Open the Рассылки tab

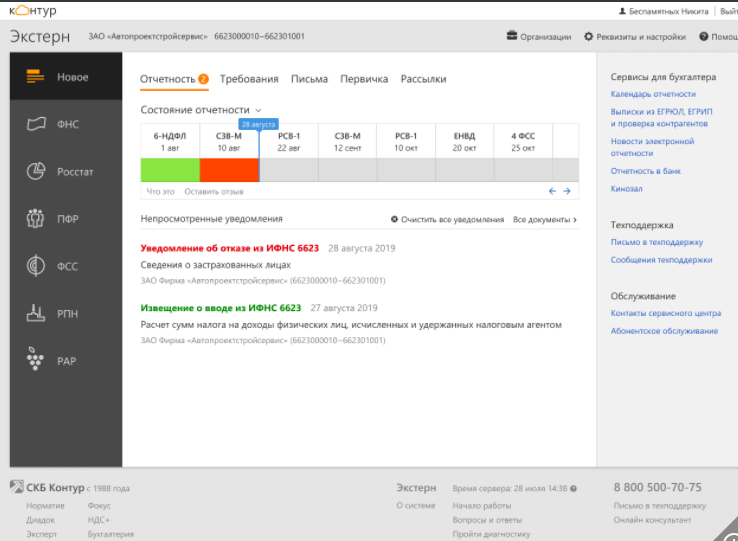coord(423,79)
